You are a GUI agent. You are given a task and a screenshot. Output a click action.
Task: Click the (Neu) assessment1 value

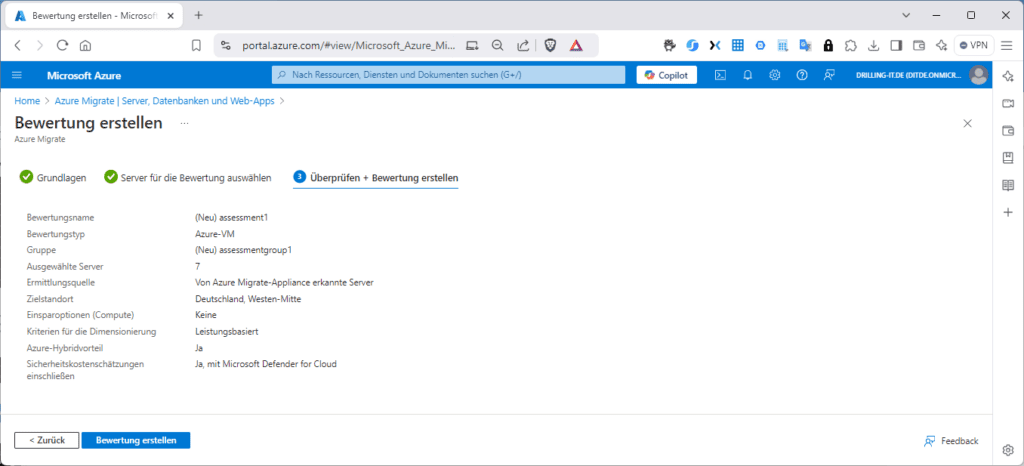(231, 217)
